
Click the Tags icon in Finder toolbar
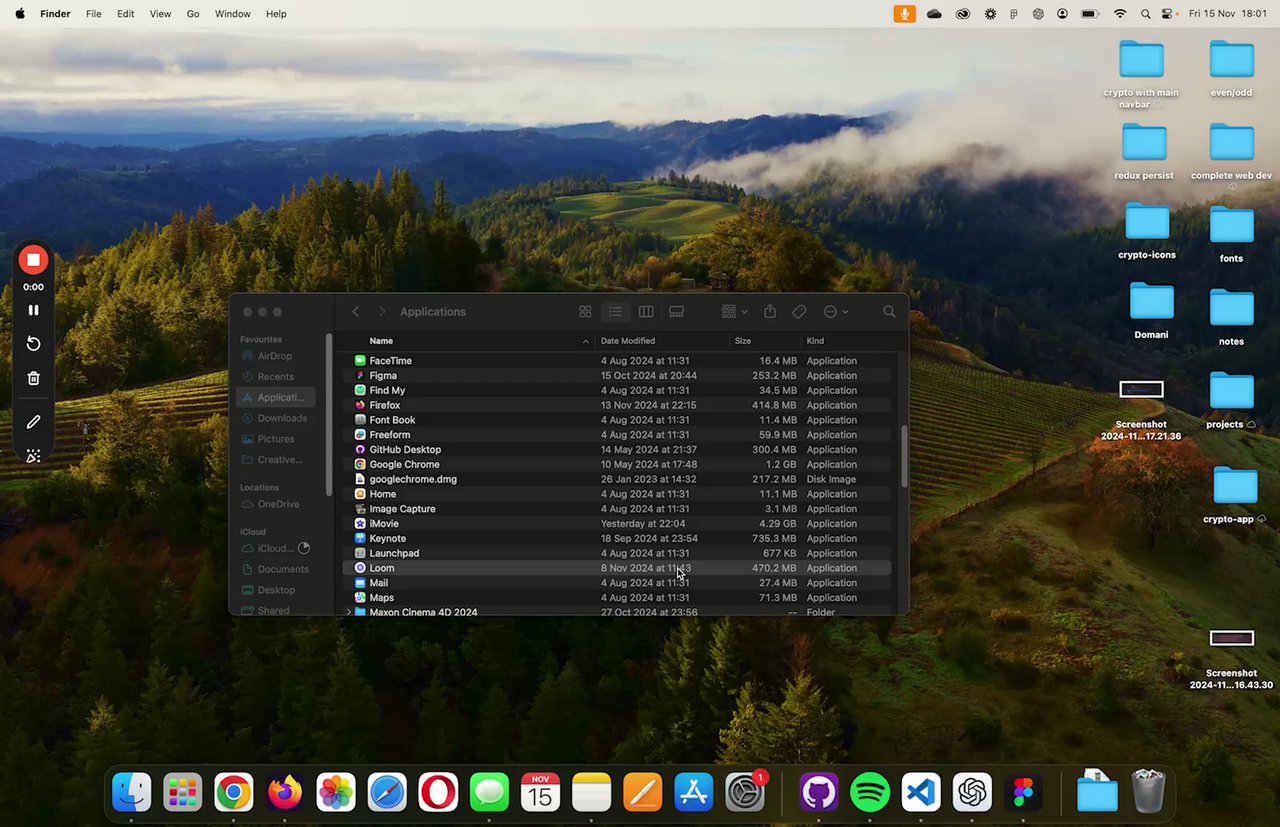(799, 312)
